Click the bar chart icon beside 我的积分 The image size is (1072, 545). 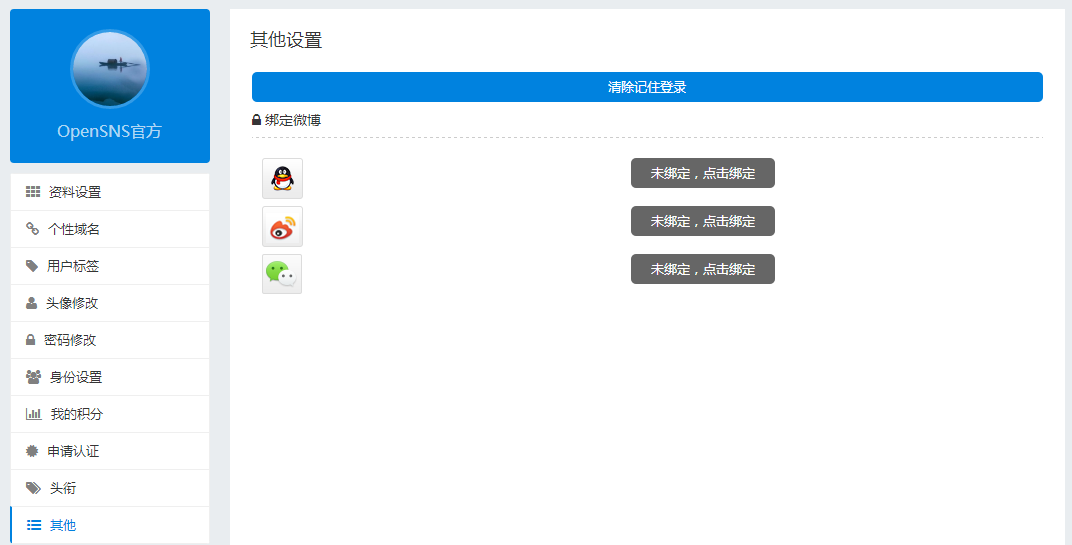point(34,413)
